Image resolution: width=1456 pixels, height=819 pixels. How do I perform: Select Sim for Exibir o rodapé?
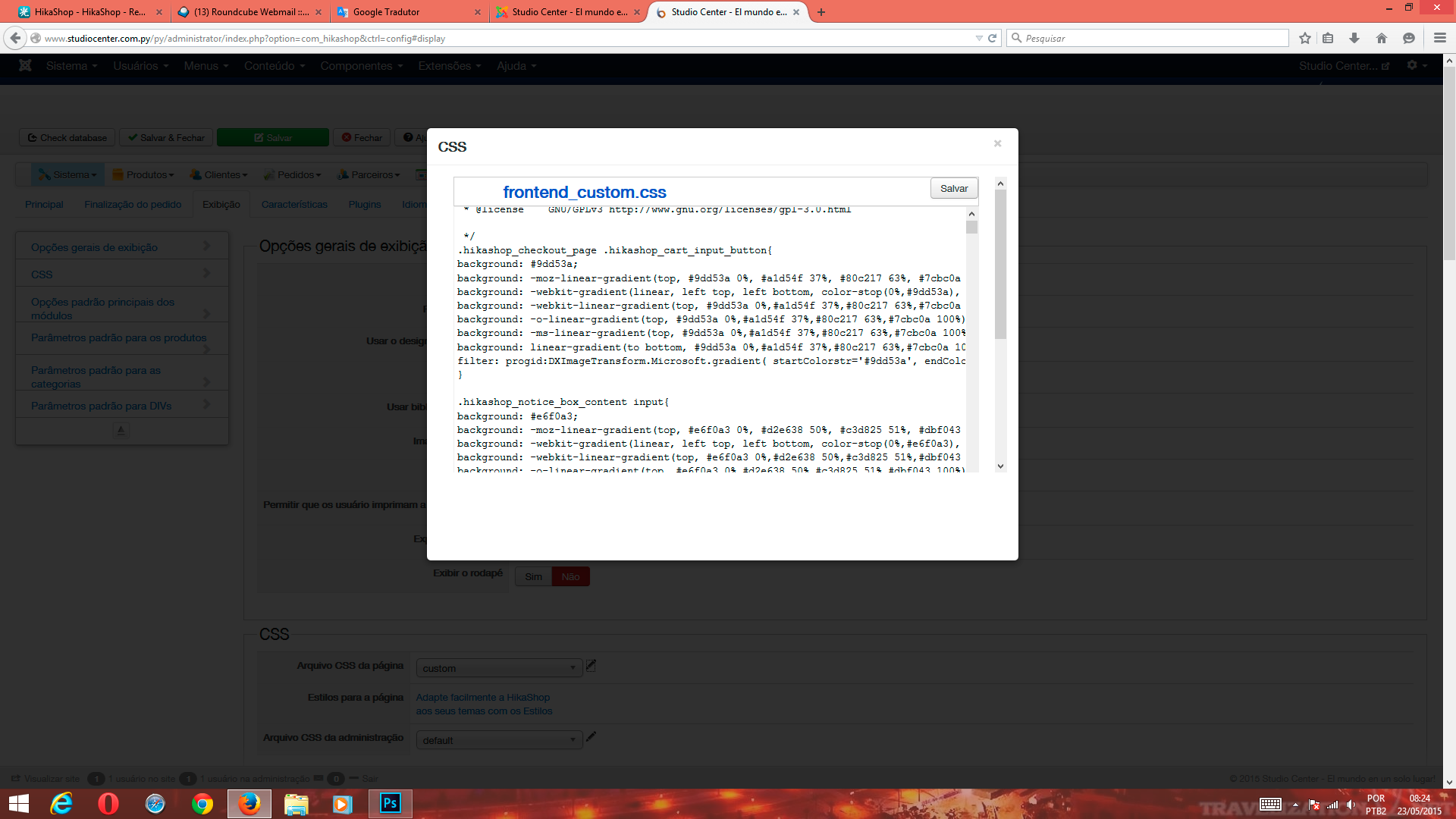533,577
